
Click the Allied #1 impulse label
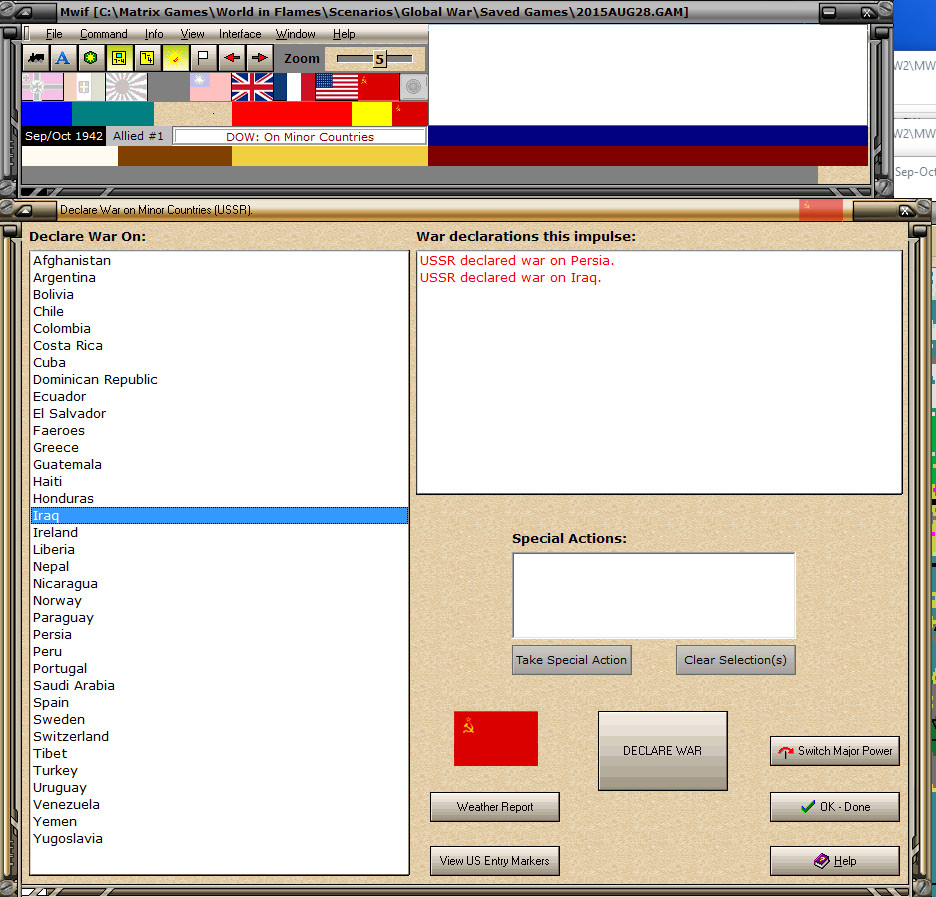pos(138,136)
